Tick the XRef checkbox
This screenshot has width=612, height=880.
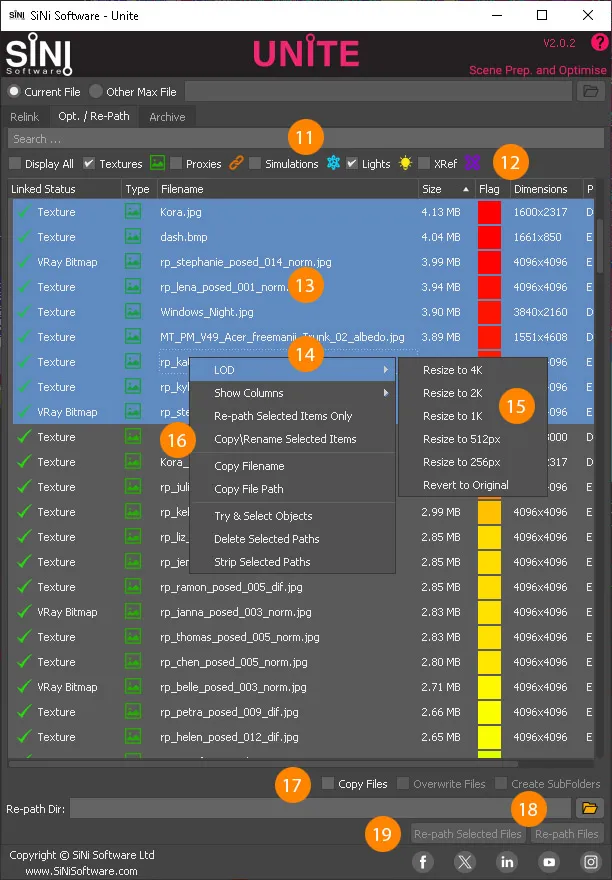pos(424,163)
